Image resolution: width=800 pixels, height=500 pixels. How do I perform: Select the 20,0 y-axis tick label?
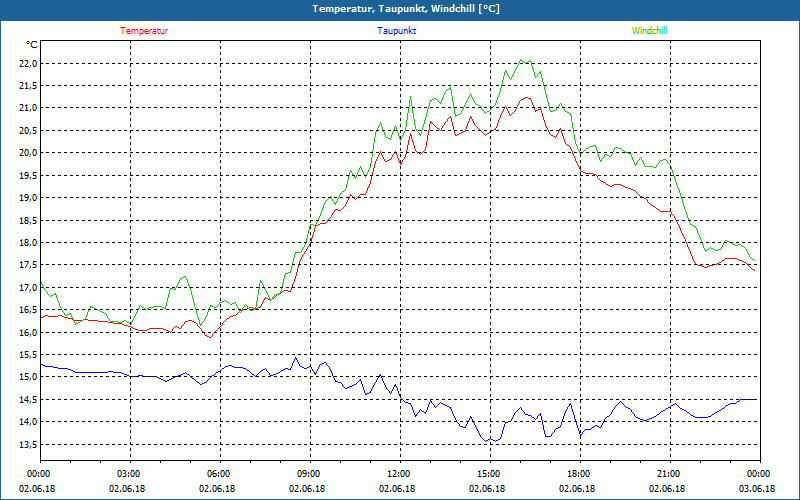tap(27, 153)
